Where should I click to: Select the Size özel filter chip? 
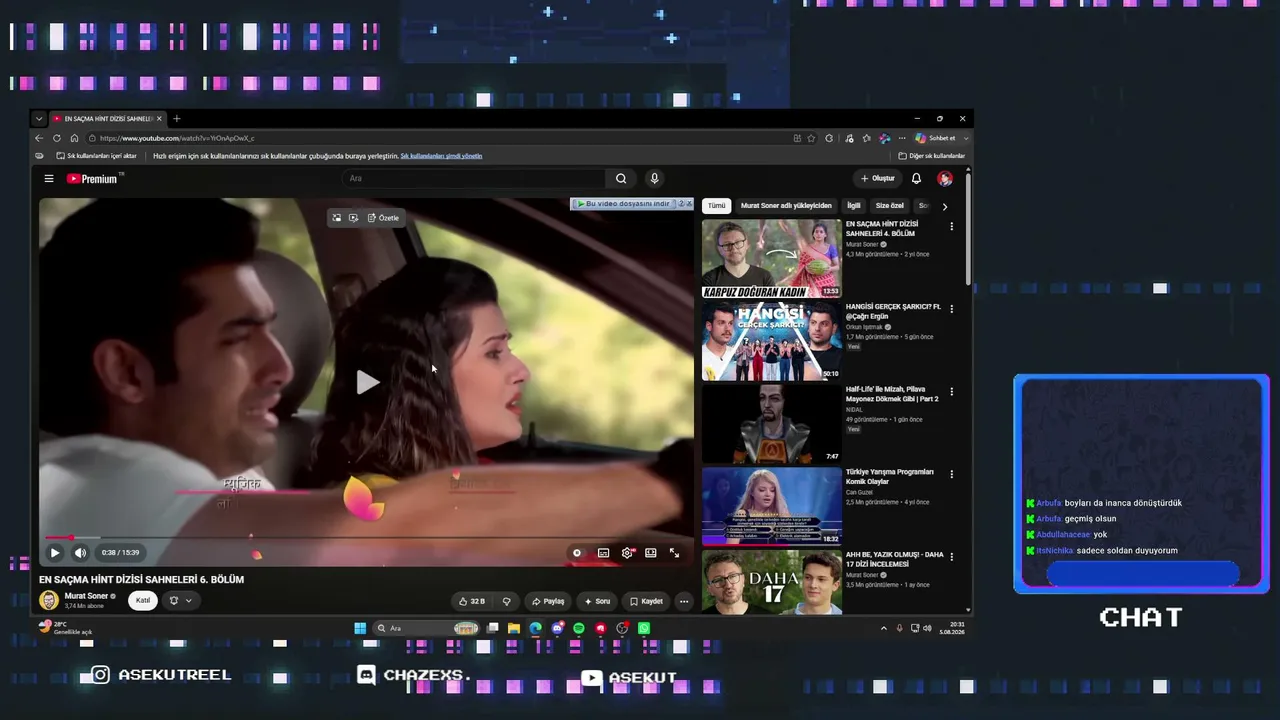click(x=890, y=206)
